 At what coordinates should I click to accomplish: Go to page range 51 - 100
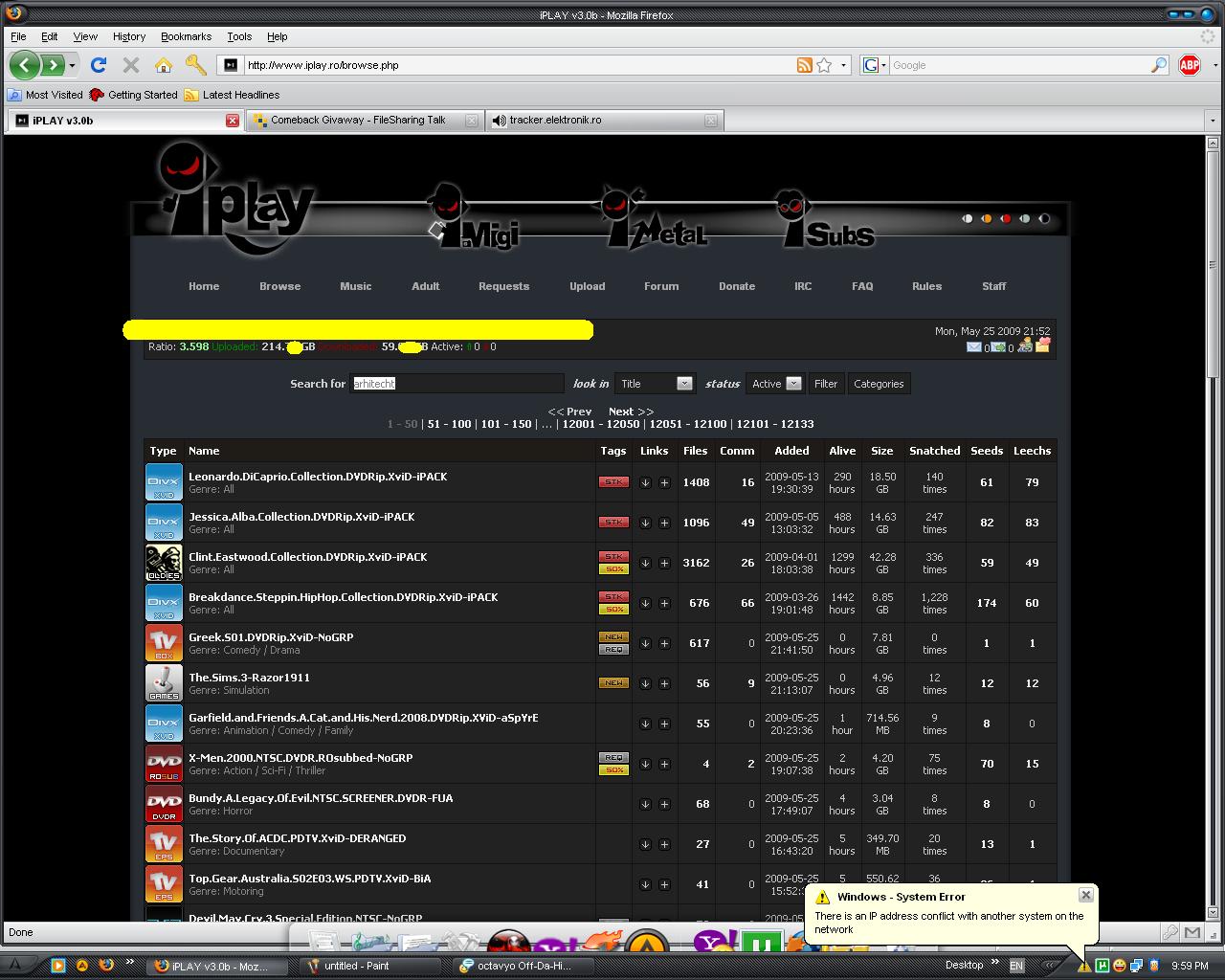tap(449, 424)
